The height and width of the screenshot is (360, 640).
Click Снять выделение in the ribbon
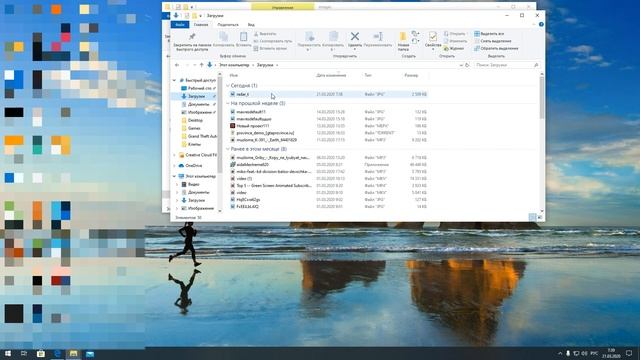coord(493,41)
